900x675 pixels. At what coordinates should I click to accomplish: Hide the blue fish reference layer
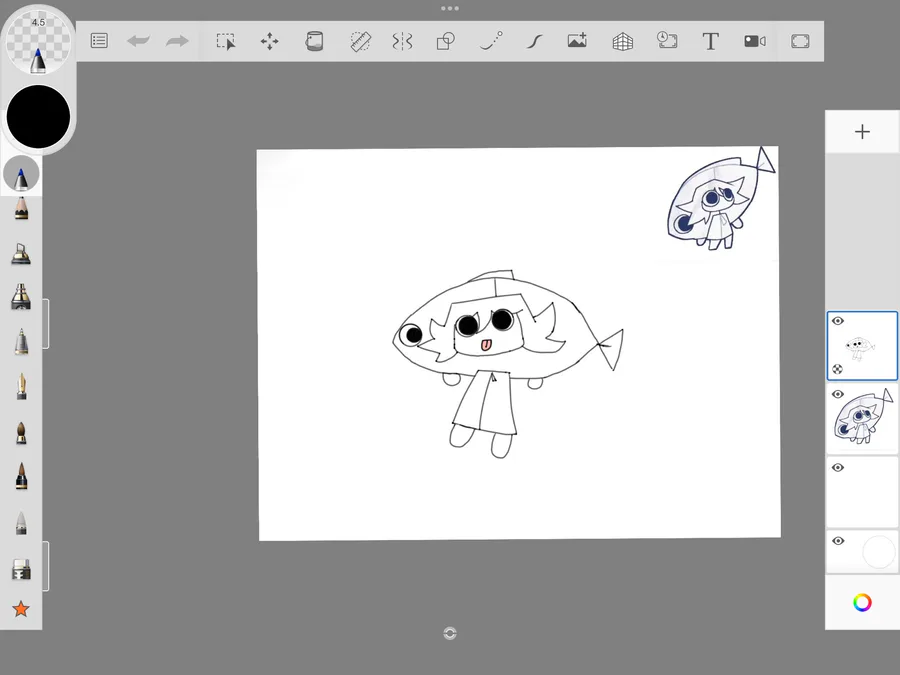[x=838, y=394]
